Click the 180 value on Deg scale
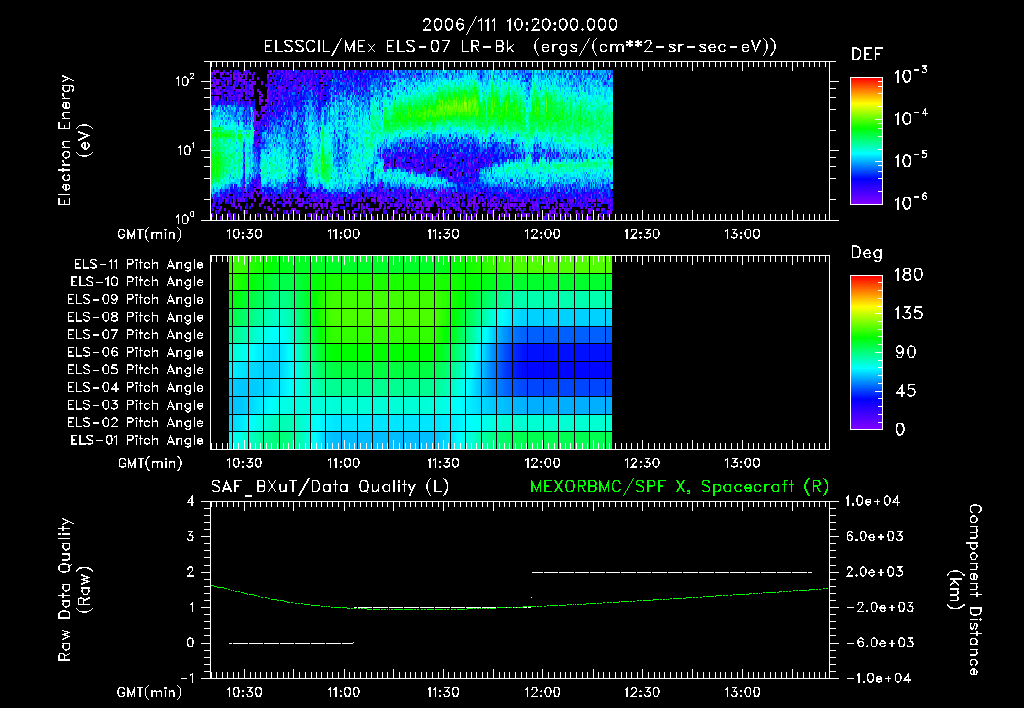This screenshot has height=708, width=1024. tap(909, 275)
